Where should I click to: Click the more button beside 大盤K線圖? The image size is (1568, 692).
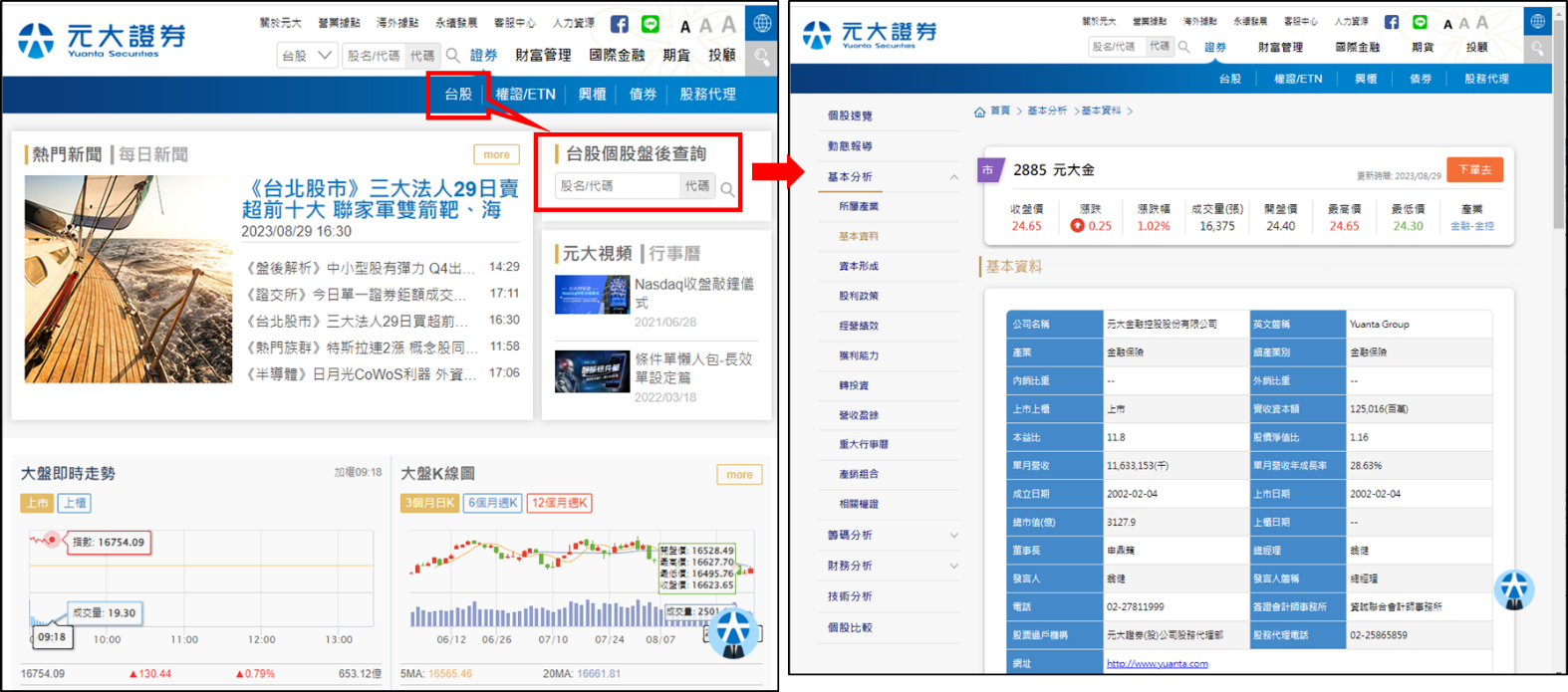click(x=739, y=475)
